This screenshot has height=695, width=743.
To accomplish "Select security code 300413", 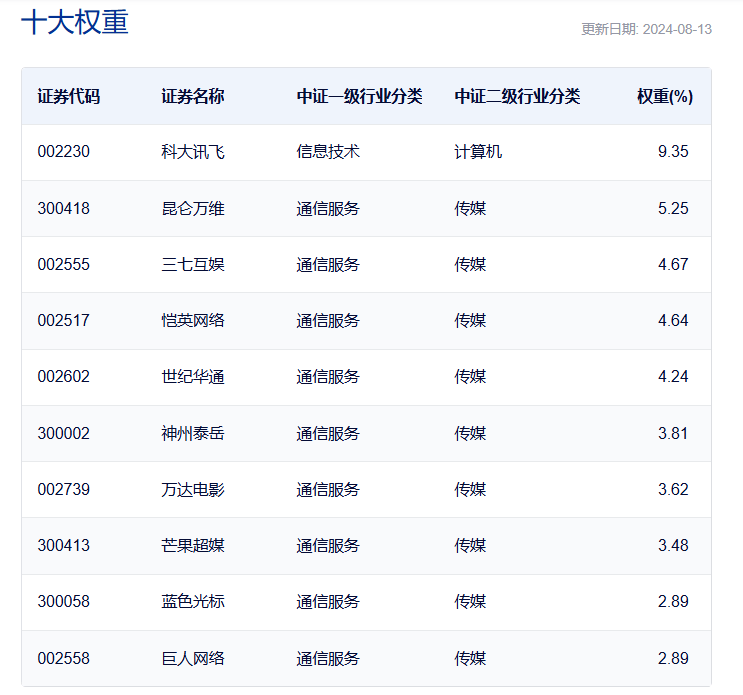I will click(63, 545).
